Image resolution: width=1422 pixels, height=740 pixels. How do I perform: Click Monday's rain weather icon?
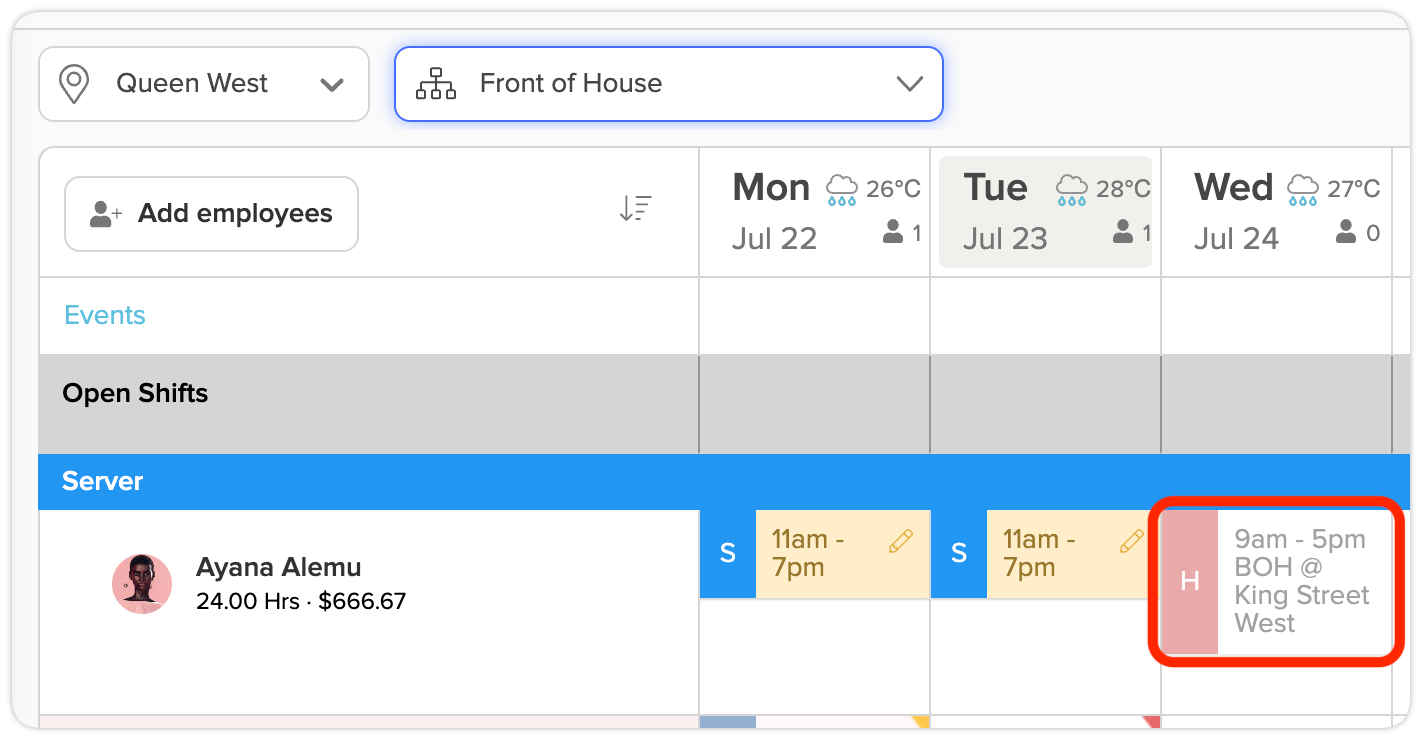[x=842, y=189]
